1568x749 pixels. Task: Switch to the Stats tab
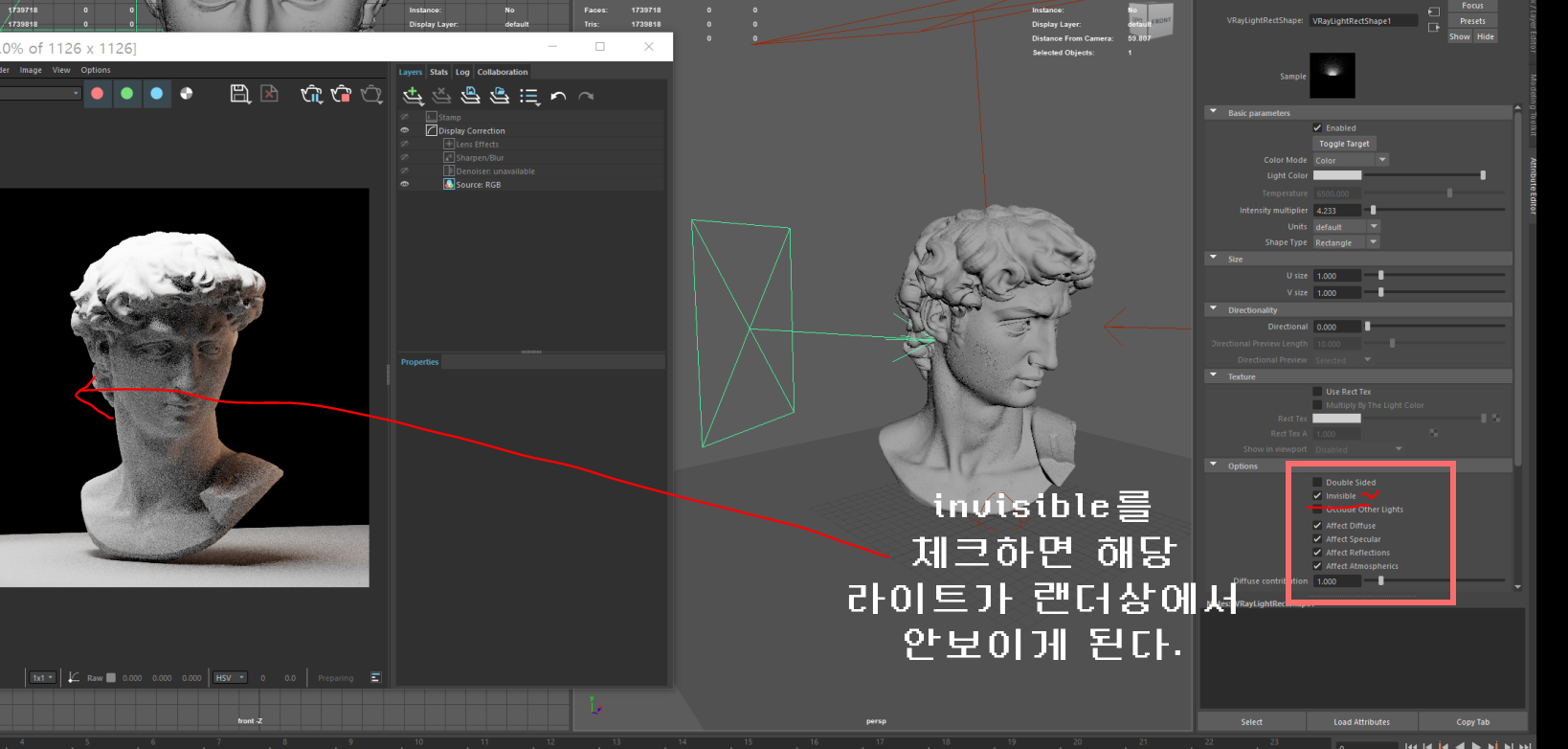point(438,72)
